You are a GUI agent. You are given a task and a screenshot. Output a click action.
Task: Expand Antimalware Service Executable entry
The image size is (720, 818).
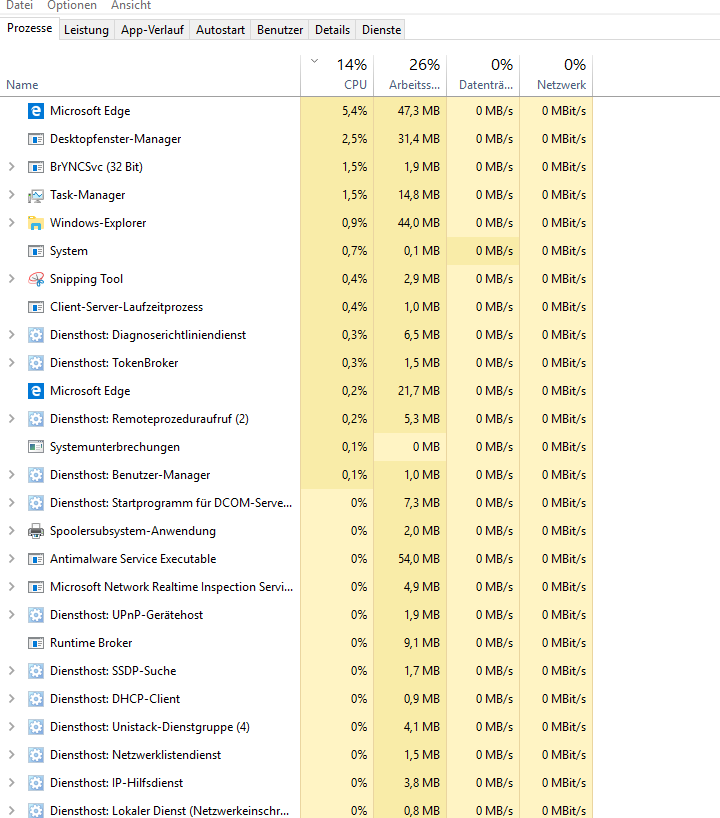click(x=11, y=559)
